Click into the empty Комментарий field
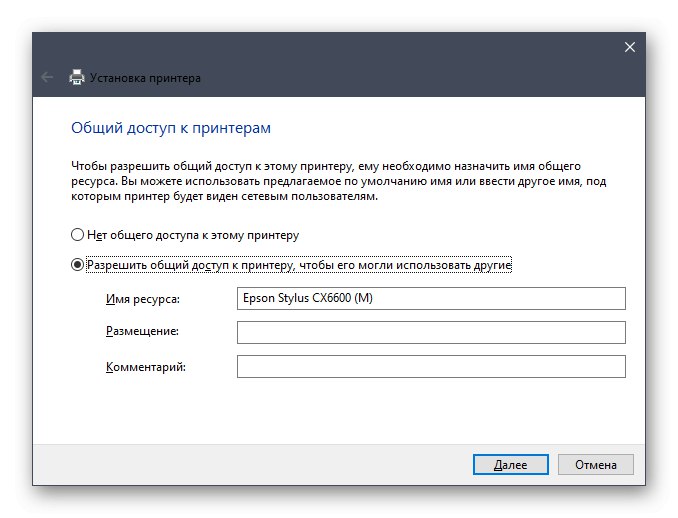The width and height of the screenshot is (678, 518). coord(430,367)
